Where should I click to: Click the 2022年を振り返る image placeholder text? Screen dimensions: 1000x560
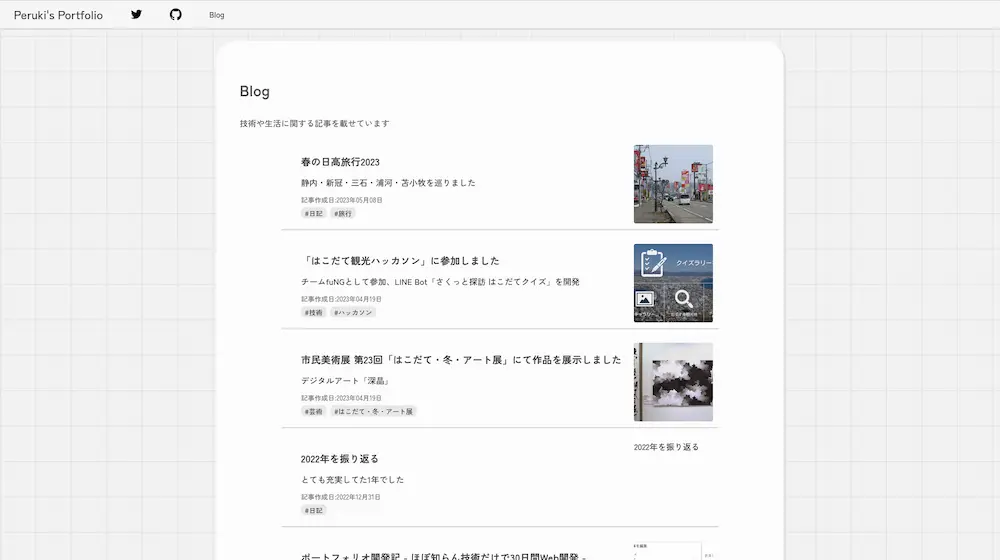666,447
